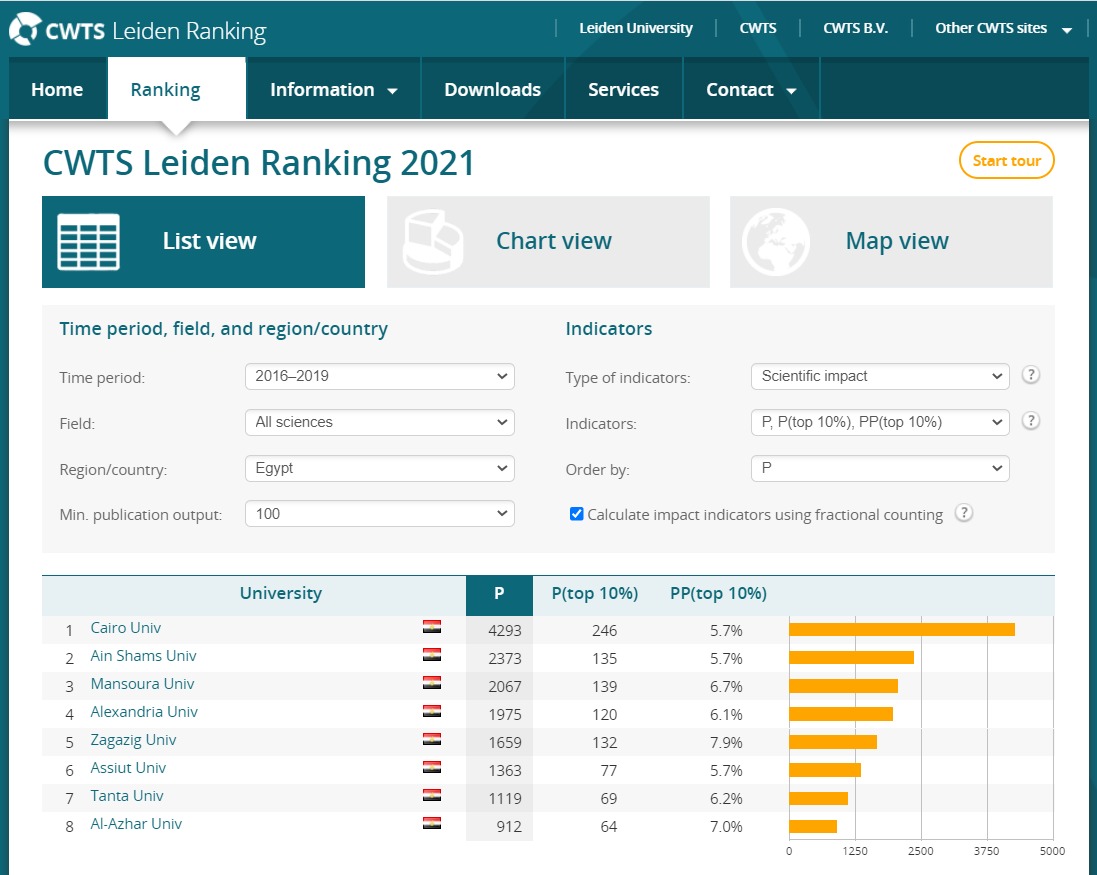Click help icon beside Type of indicators
The image size is (1097, 875).
pos(1031,376)
